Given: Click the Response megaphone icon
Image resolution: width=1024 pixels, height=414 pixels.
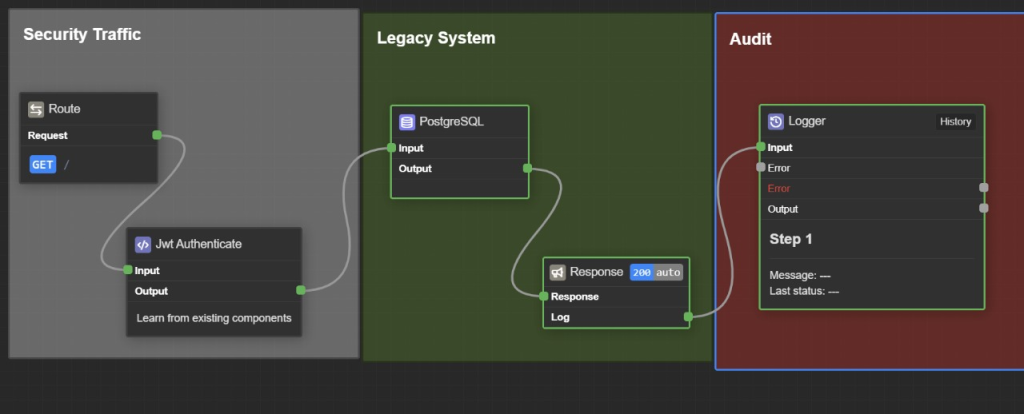Looking at the screenshot, I should pos(558,272).
